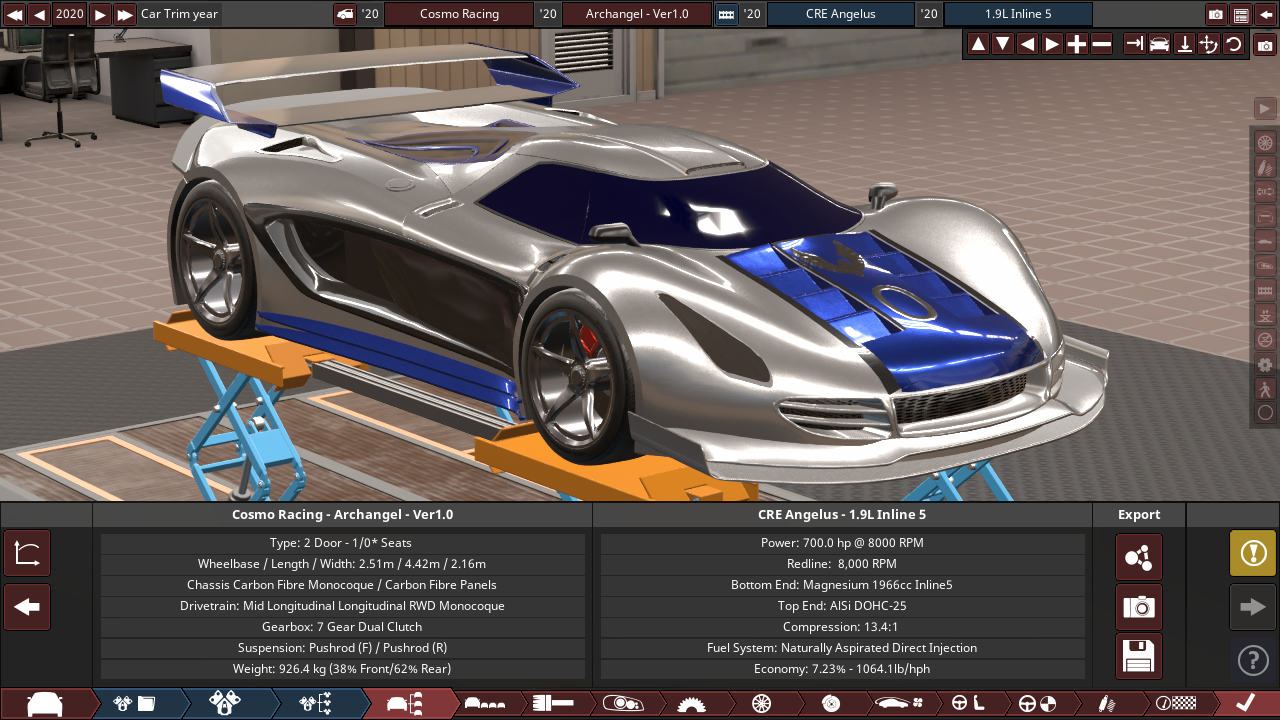This screenshot has width=1280, height=720.
Task: Click the drop-down-to-ground camera icon
Action: point(1184,44)
